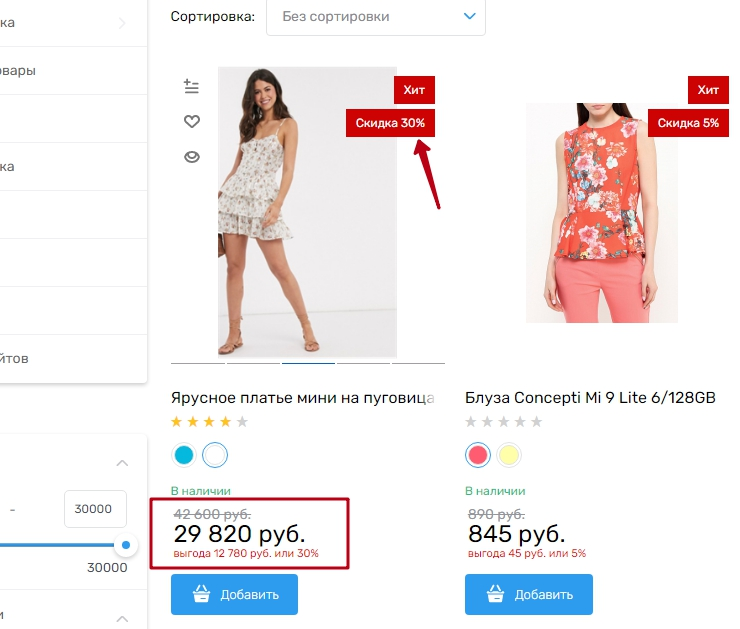Expand the sidebar menu item with arrow
This screenshot has height=629, width=740.
tap(122, 22)
